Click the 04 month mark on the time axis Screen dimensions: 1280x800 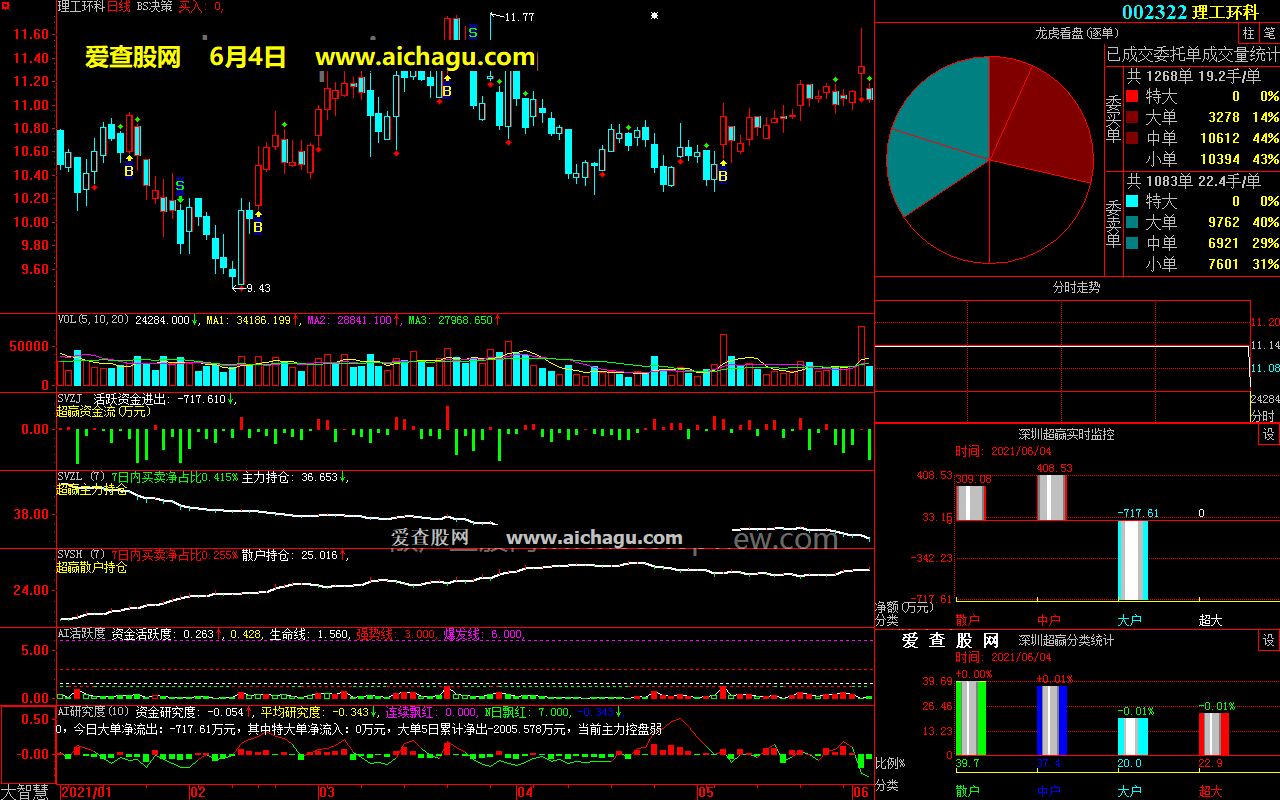tap(525, 792)
